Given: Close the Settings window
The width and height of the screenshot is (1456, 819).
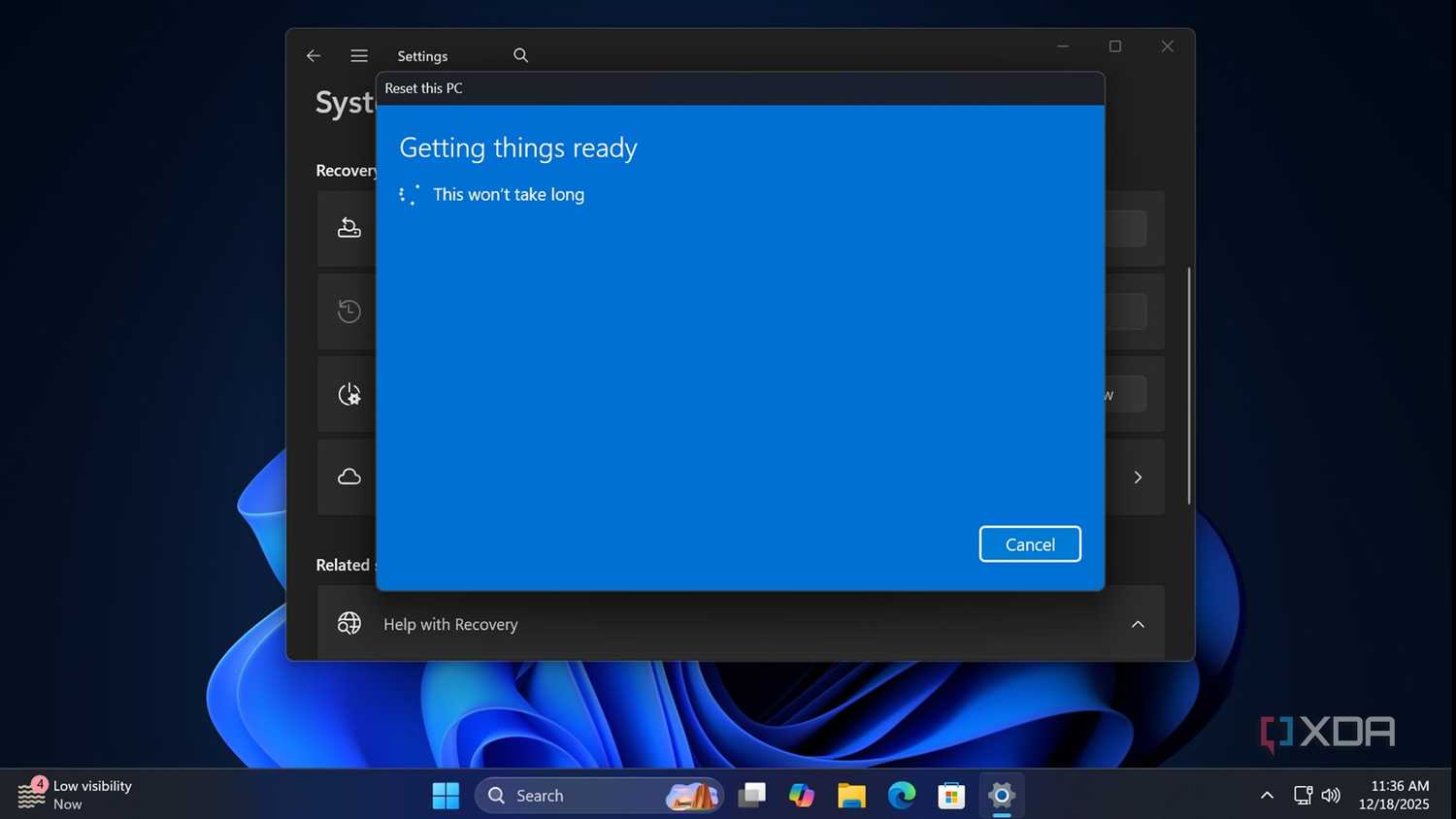Looking at the screenshot, I should [x=1168, y=47].
